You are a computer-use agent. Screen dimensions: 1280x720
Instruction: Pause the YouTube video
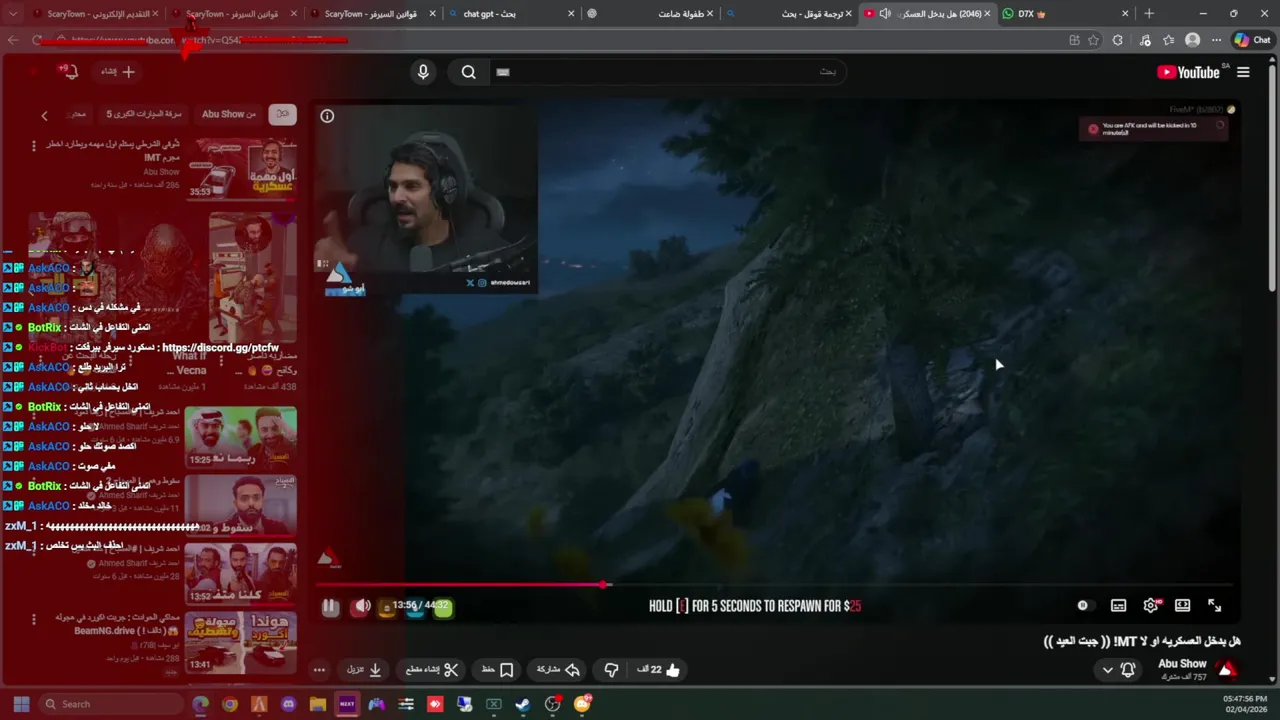tap(330, 606)
